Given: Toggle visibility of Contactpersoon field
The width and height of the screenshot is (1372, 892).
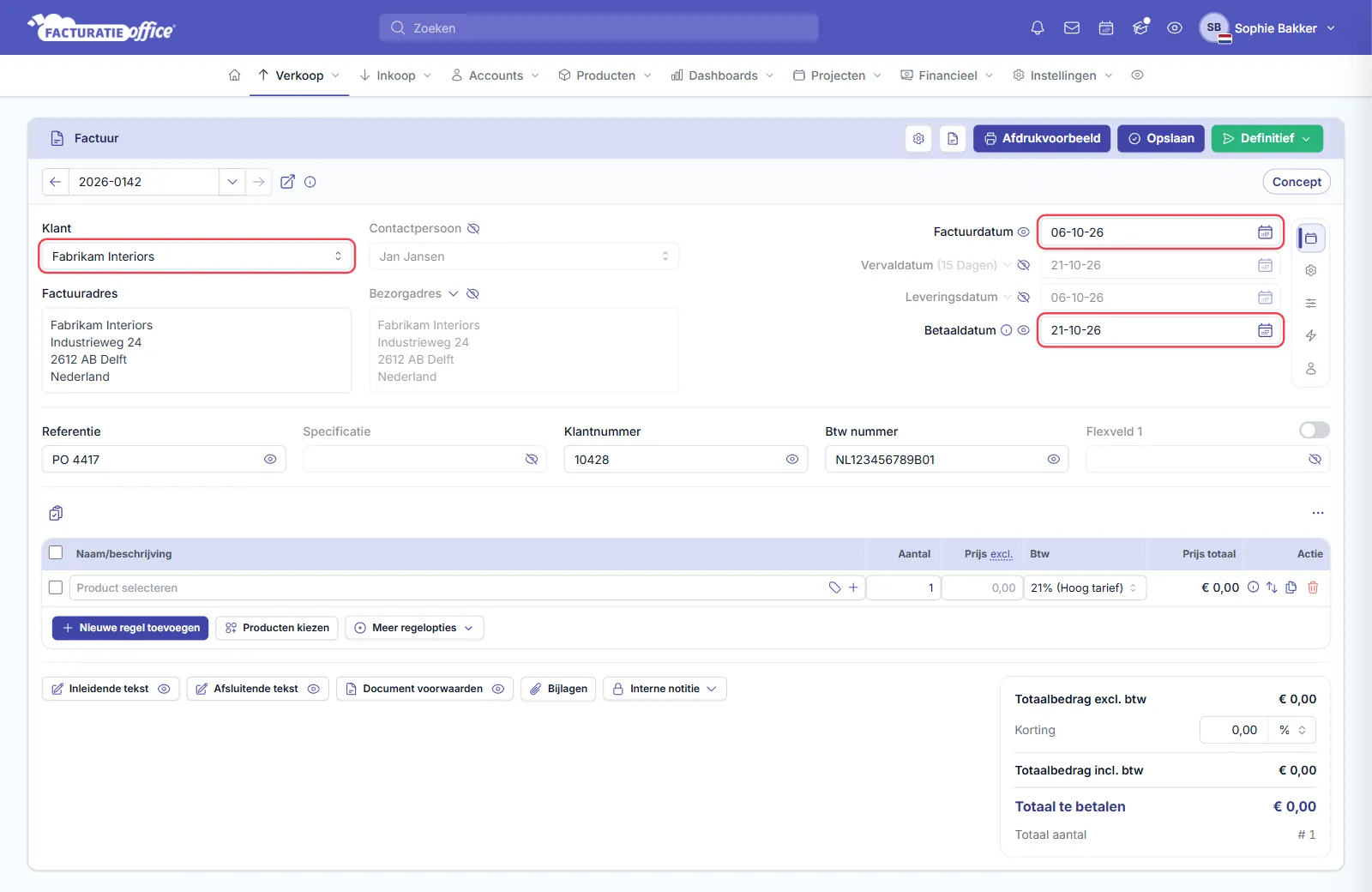Looking at the screenshot, I should point(473,228).
